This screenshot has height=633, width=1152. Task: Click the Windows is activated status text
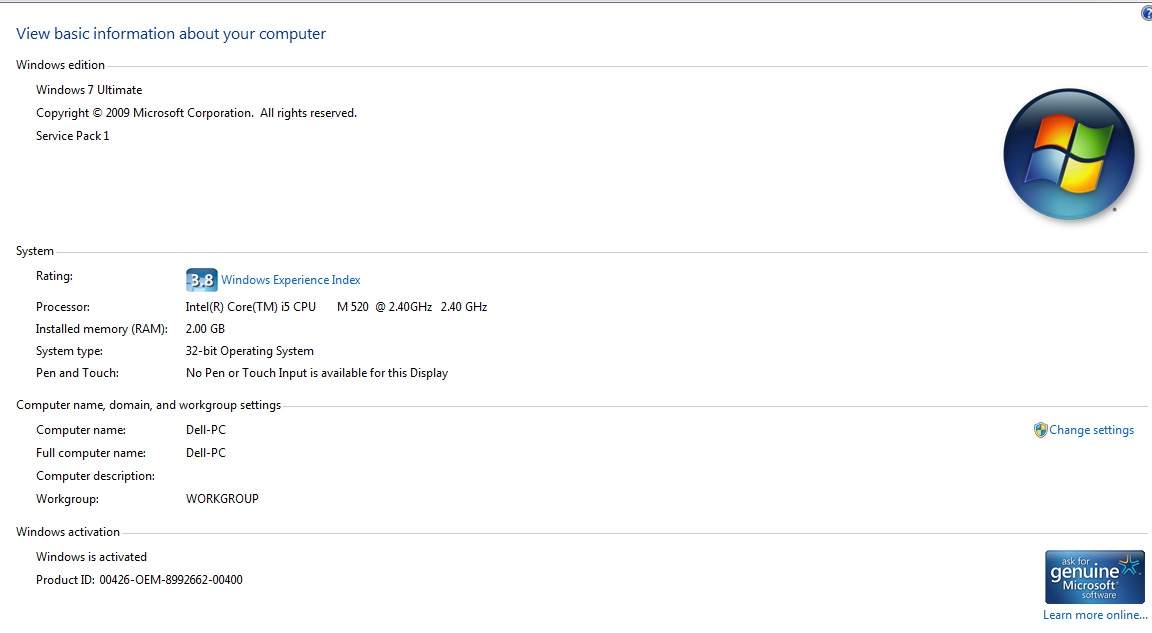click(91, 557)
